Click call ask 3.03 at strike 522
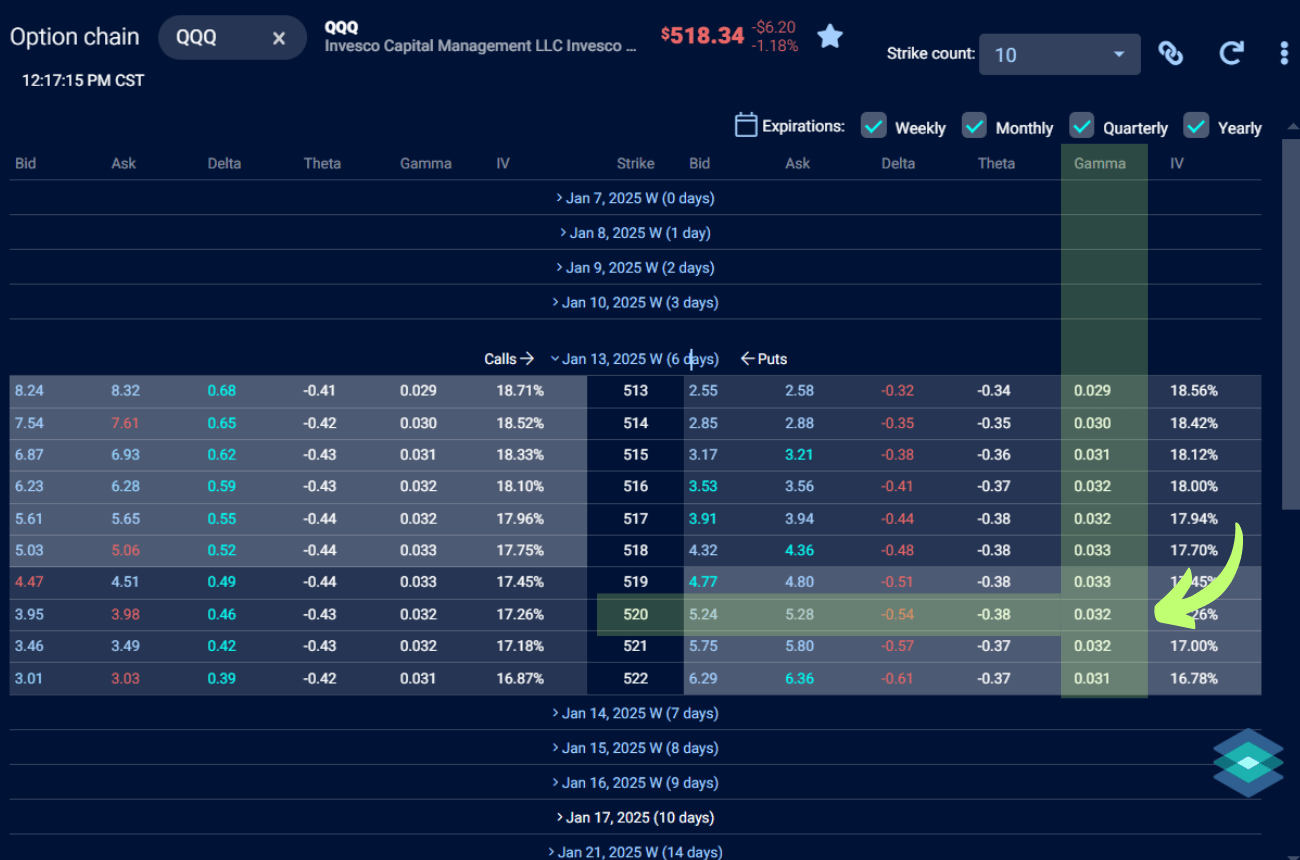 pyautogui.click(x=125, y=679)
